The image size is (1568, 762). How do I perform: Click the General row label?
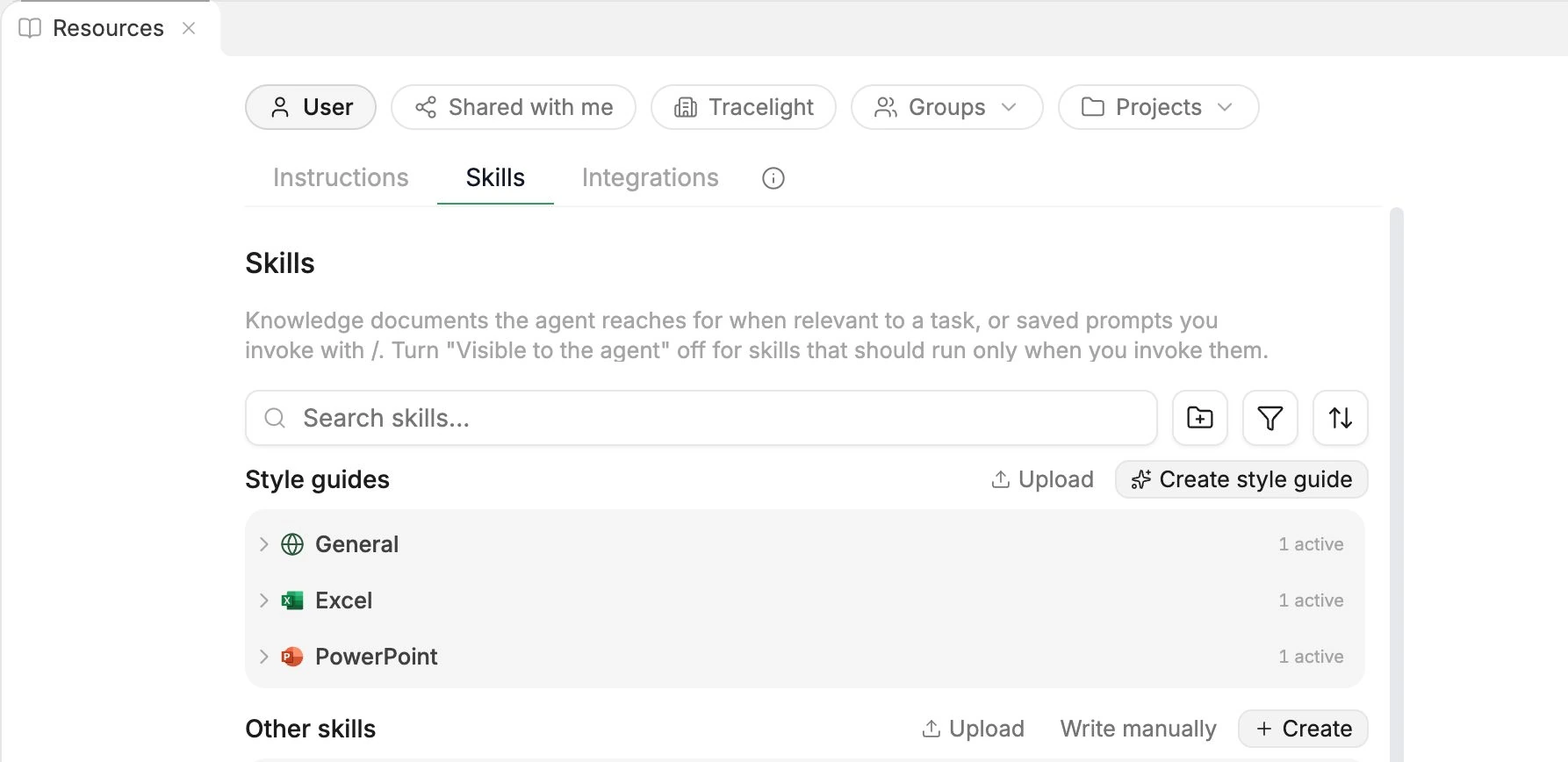[356, 544]
